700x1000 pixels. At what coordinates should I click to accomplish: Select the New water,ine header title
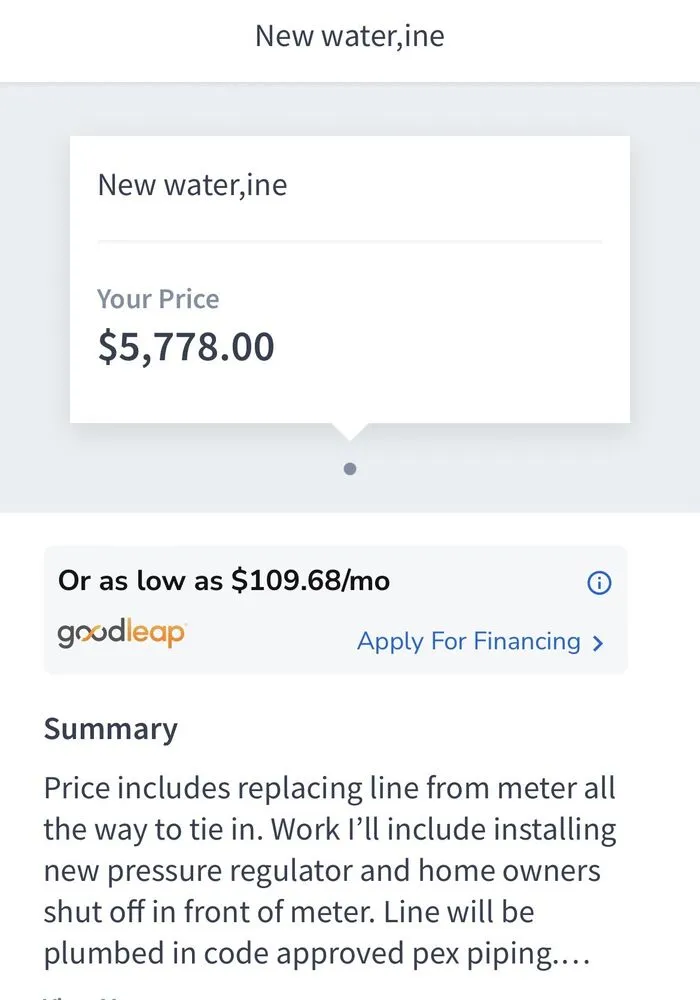tap(349, 36)
